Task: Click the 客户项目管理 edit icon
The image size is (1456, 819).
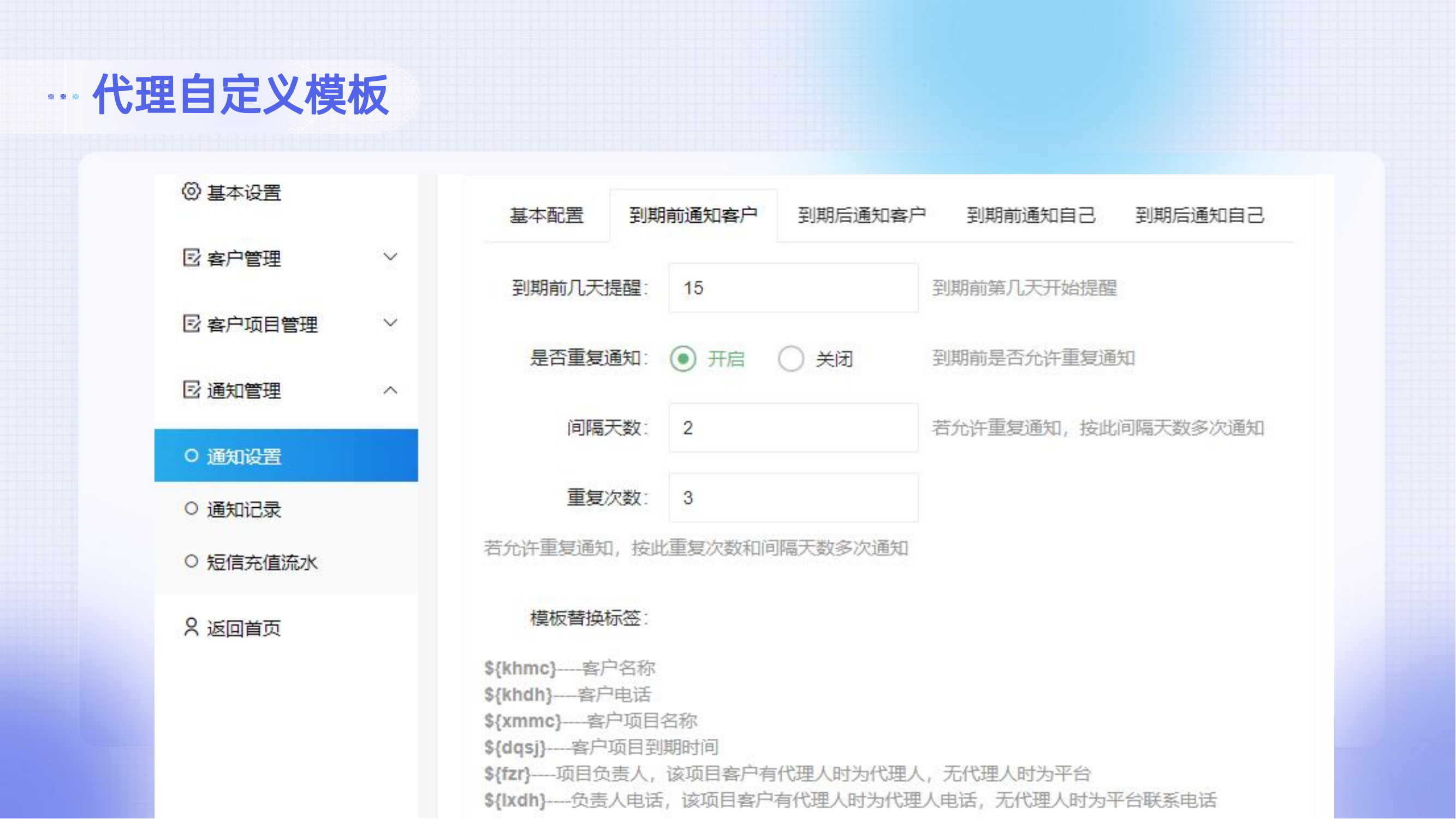Action: (x=191, y=323)
